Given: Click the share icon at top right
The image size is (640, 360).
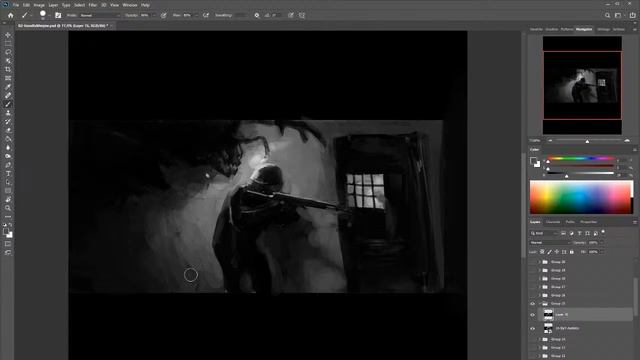Looking at the screenshot, I should (632, 16).
